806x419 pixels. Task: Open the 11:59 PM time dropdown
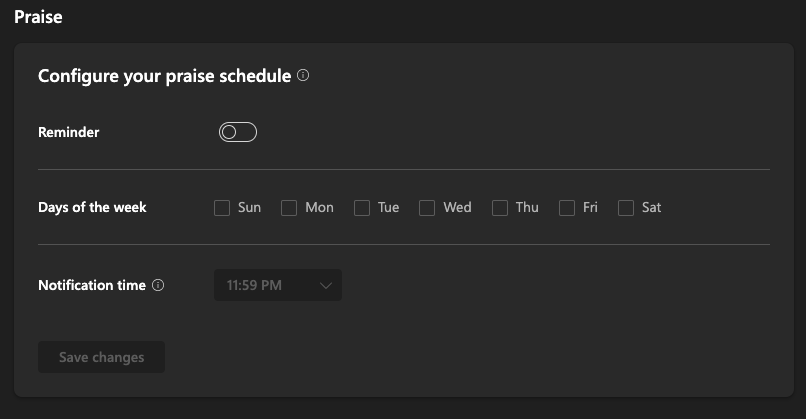point(277,285)
